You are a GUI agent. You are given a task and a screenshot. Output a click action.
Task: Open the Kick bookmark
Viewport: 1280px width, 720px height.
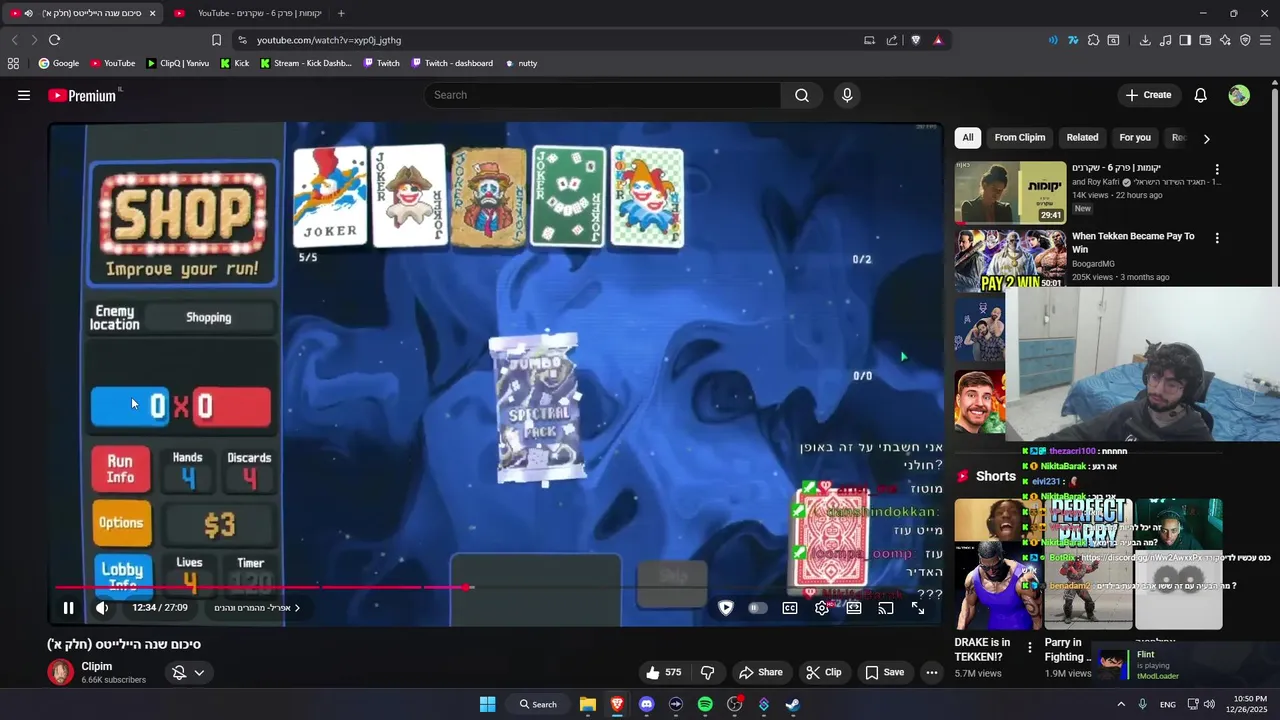click(234, 63)
